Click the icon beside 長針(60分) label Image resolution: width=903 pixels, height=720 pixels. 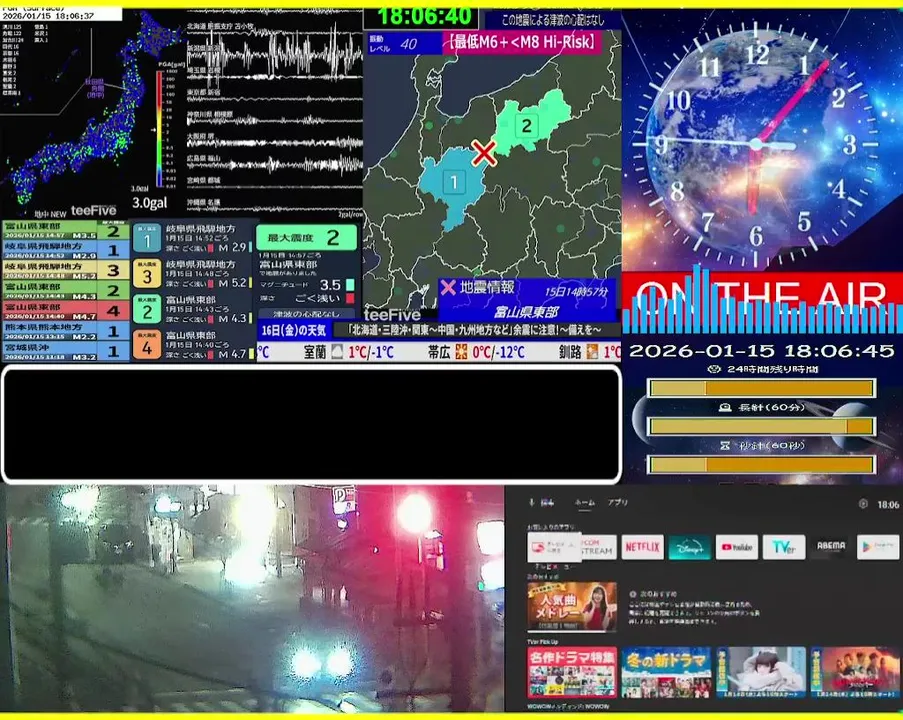726,407
